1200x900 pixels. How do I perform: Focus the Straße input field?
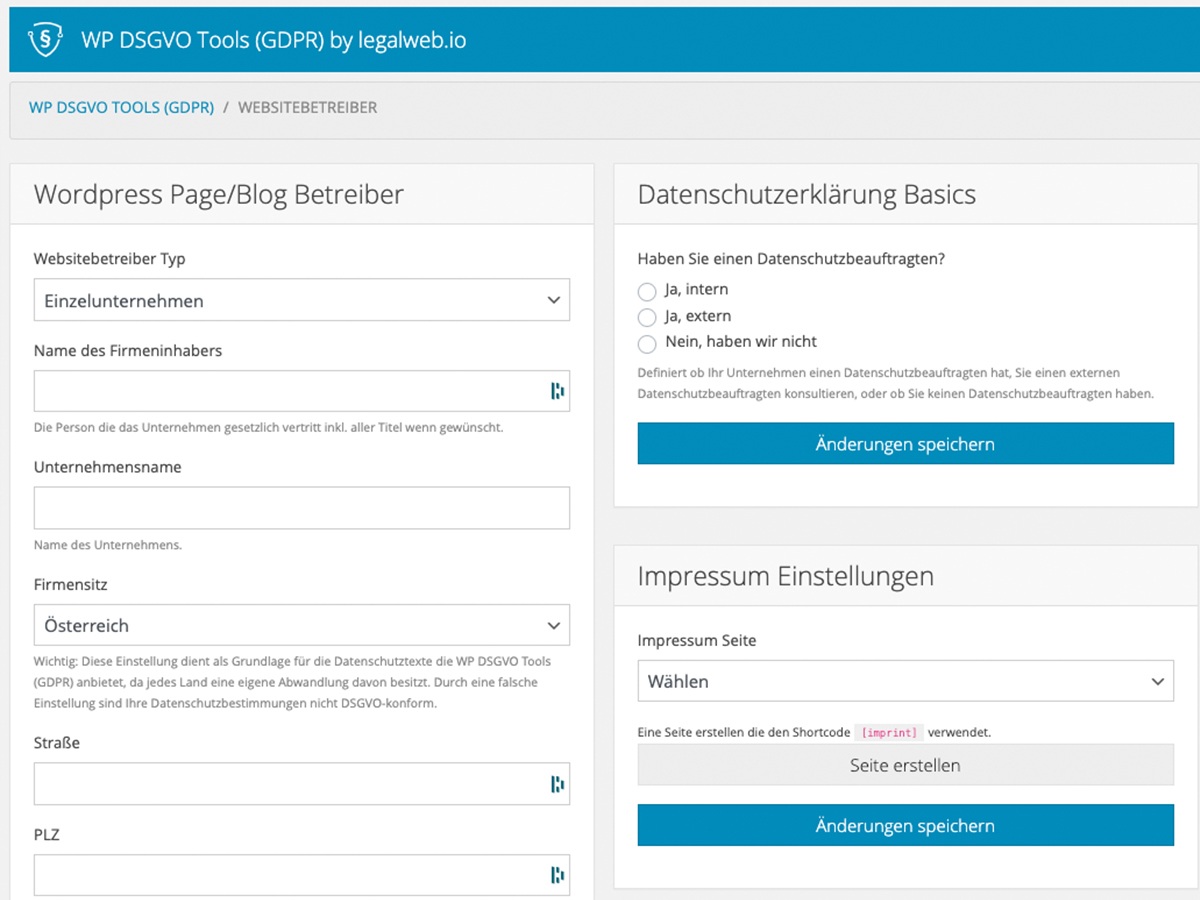302,784
